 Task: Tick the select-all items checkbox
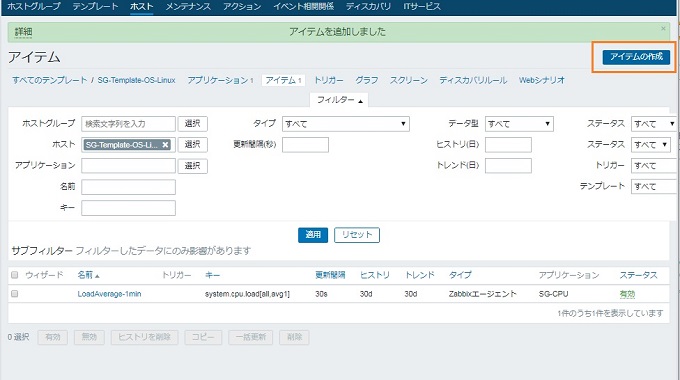(x=15, y=275)
